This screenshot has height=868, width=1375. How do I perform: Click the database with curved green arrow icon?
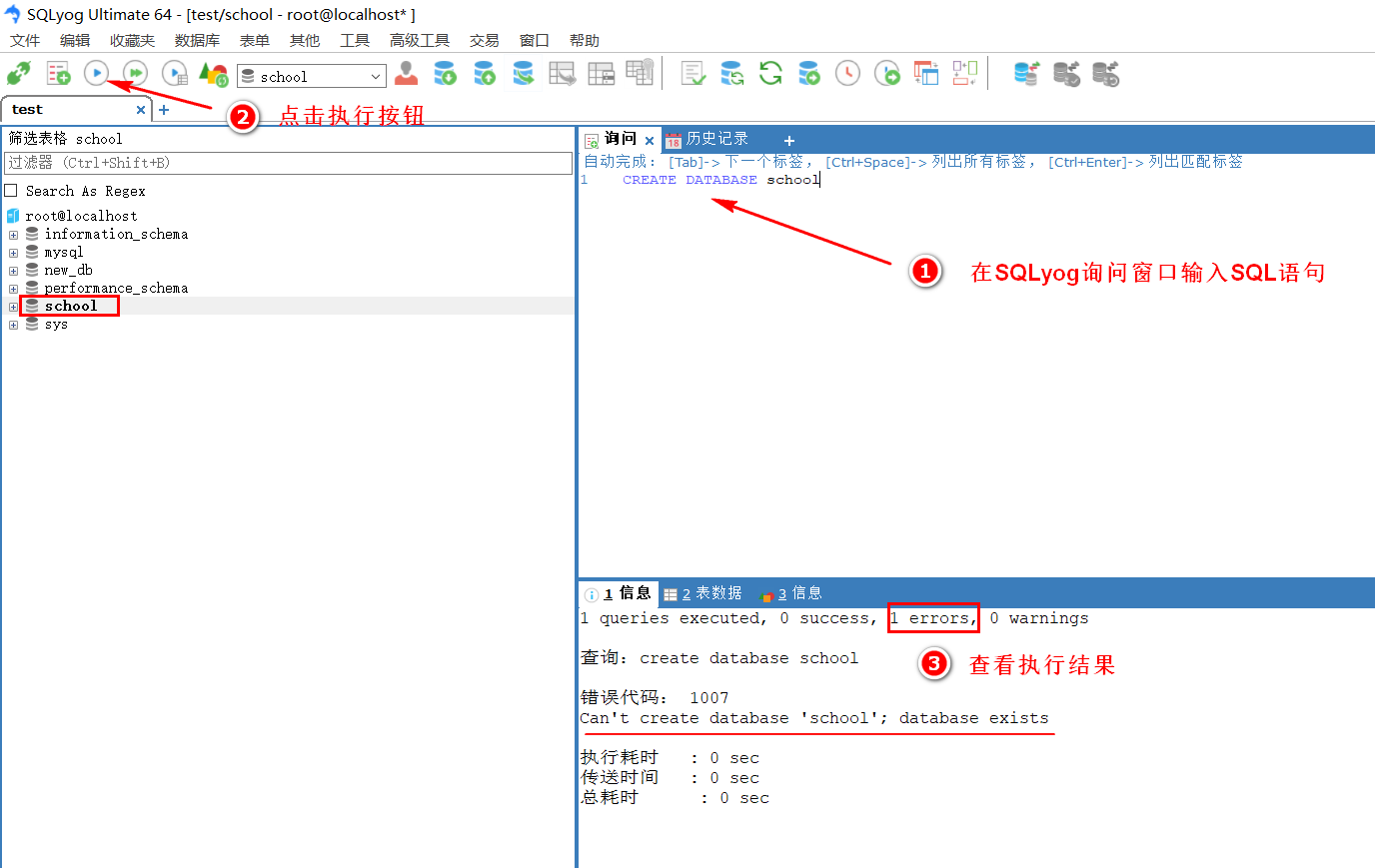(524, 74)
